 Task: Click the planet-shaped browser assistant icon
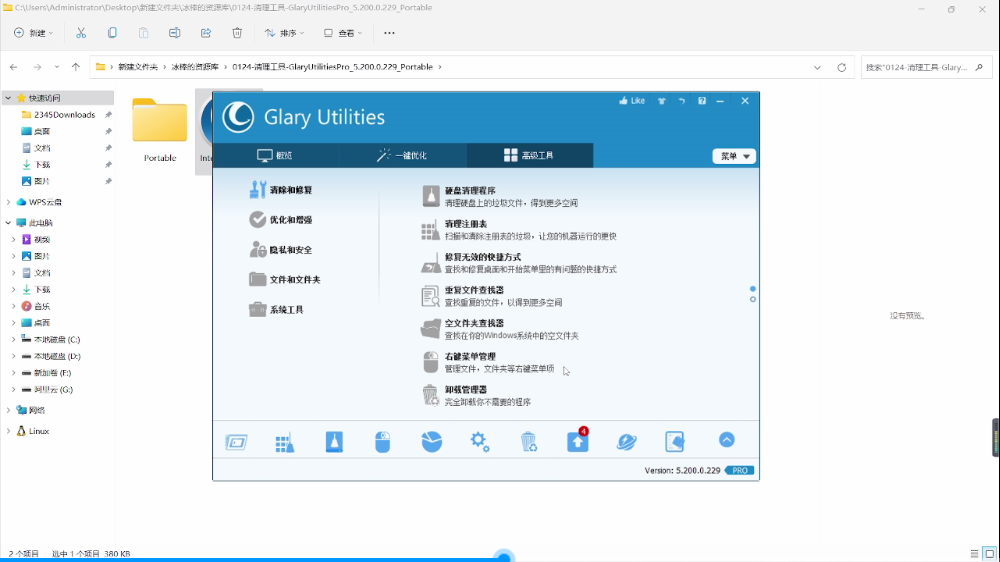point(627,442)
